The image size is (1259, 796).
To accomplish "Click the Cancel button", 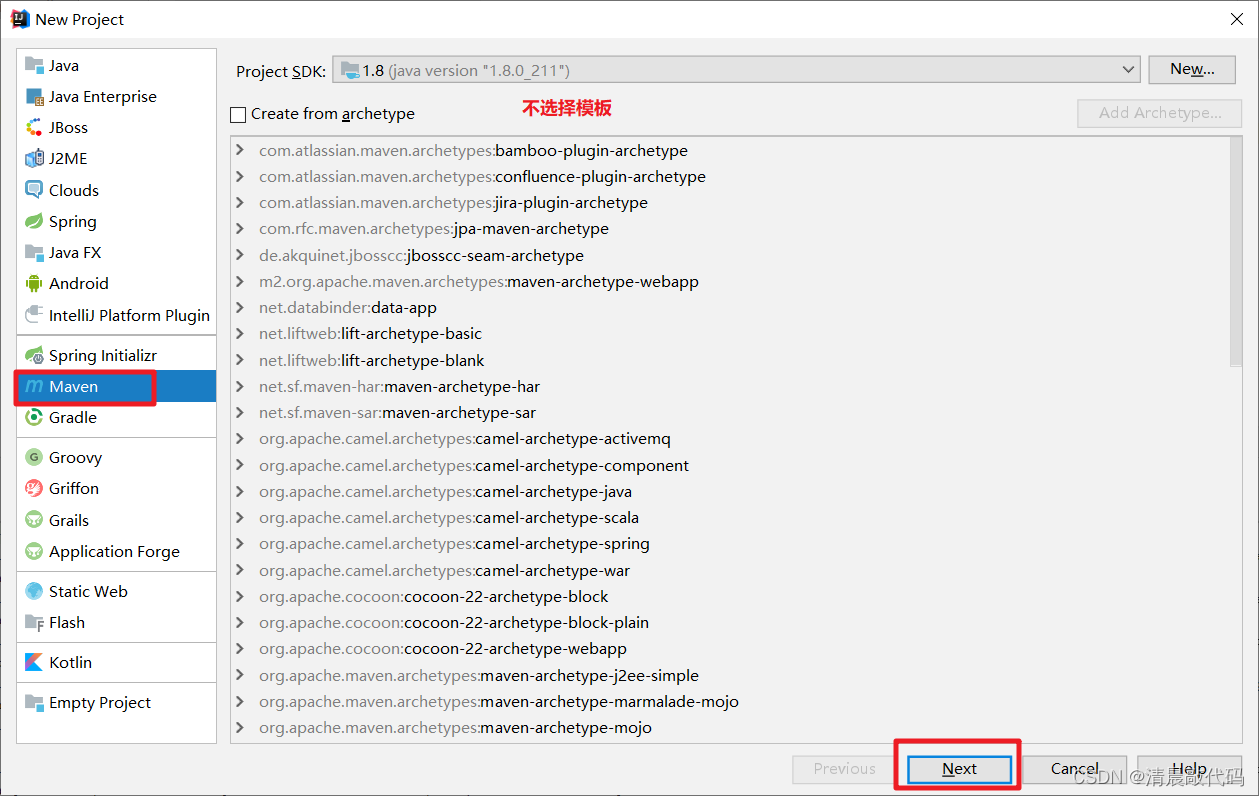I will [x=1075, y=768].
